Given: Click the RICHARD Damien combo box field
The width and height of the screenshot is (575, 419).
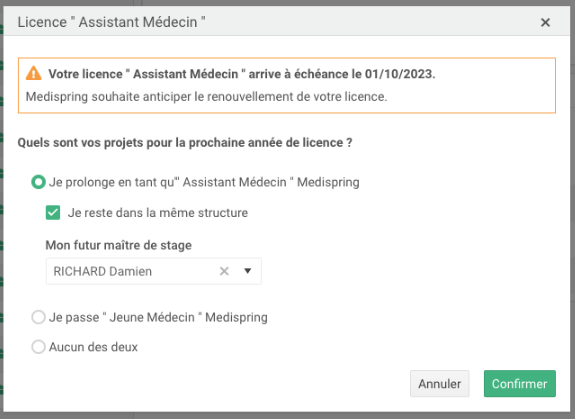Looking at the screenshot, I should pos(154,271).
